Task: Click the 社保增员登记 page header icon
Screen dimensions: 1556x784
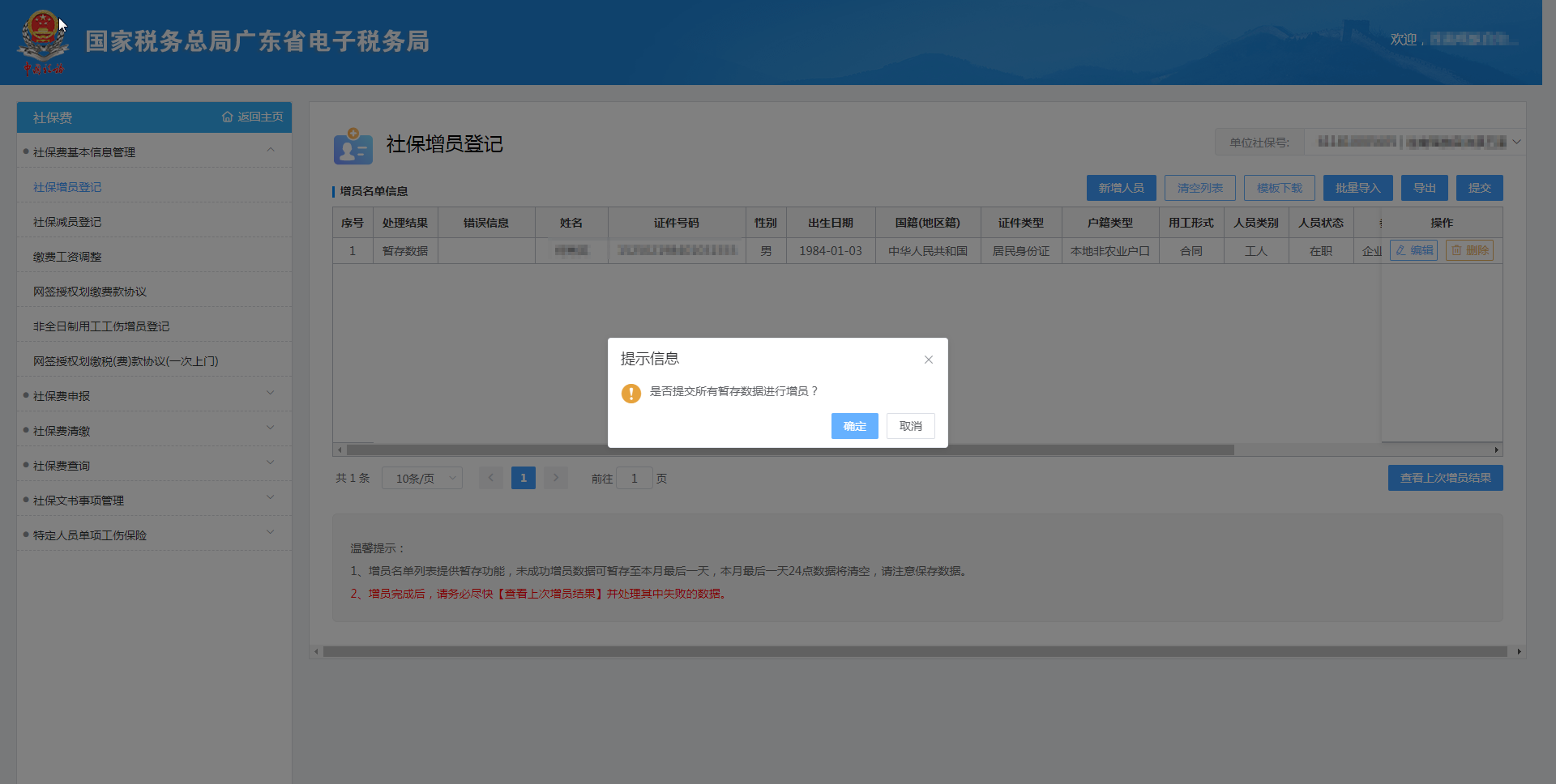Action: coord(353,146)
